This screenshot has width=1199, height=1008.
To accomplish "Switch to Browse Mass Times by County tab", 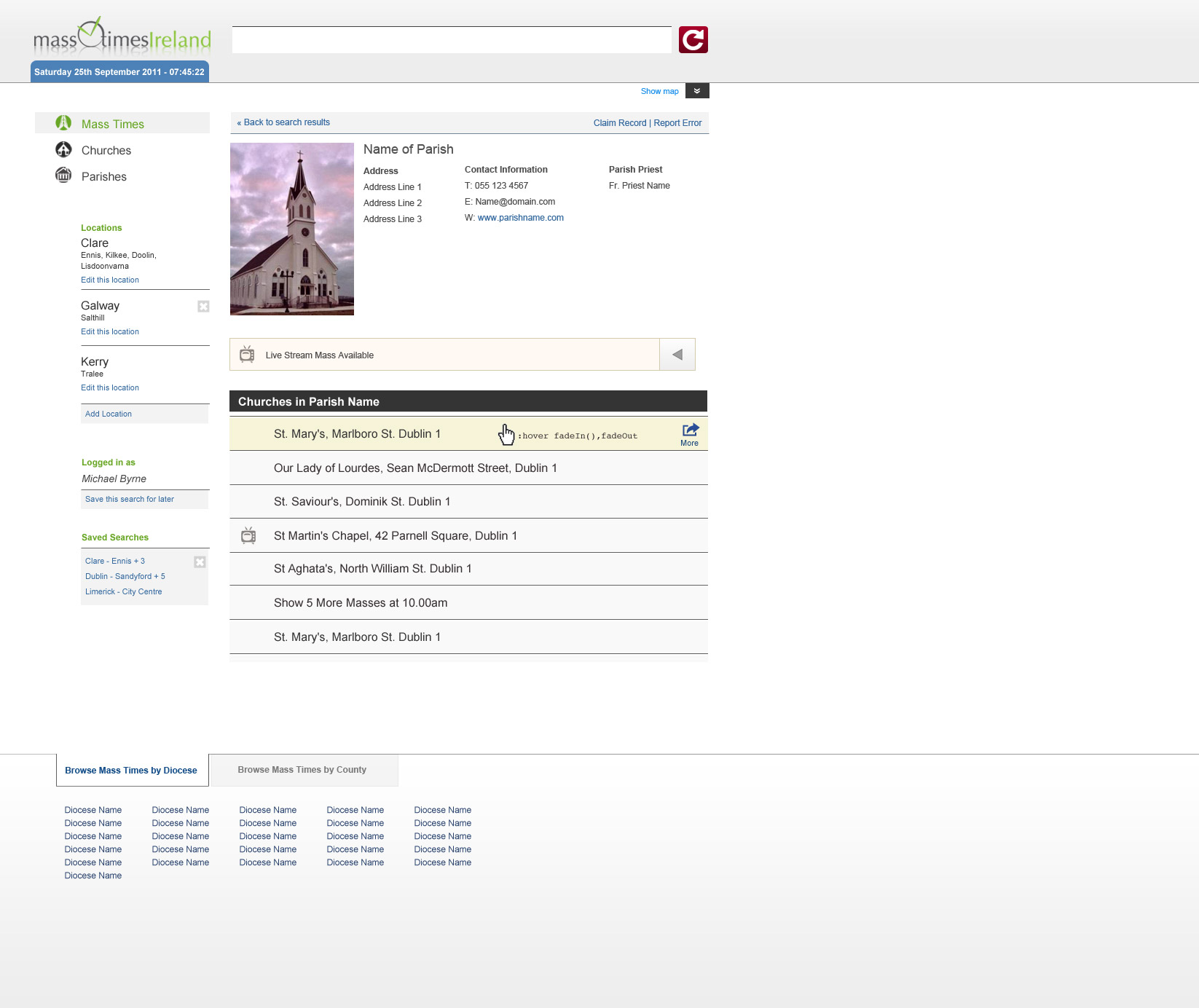I will [302, 770].
